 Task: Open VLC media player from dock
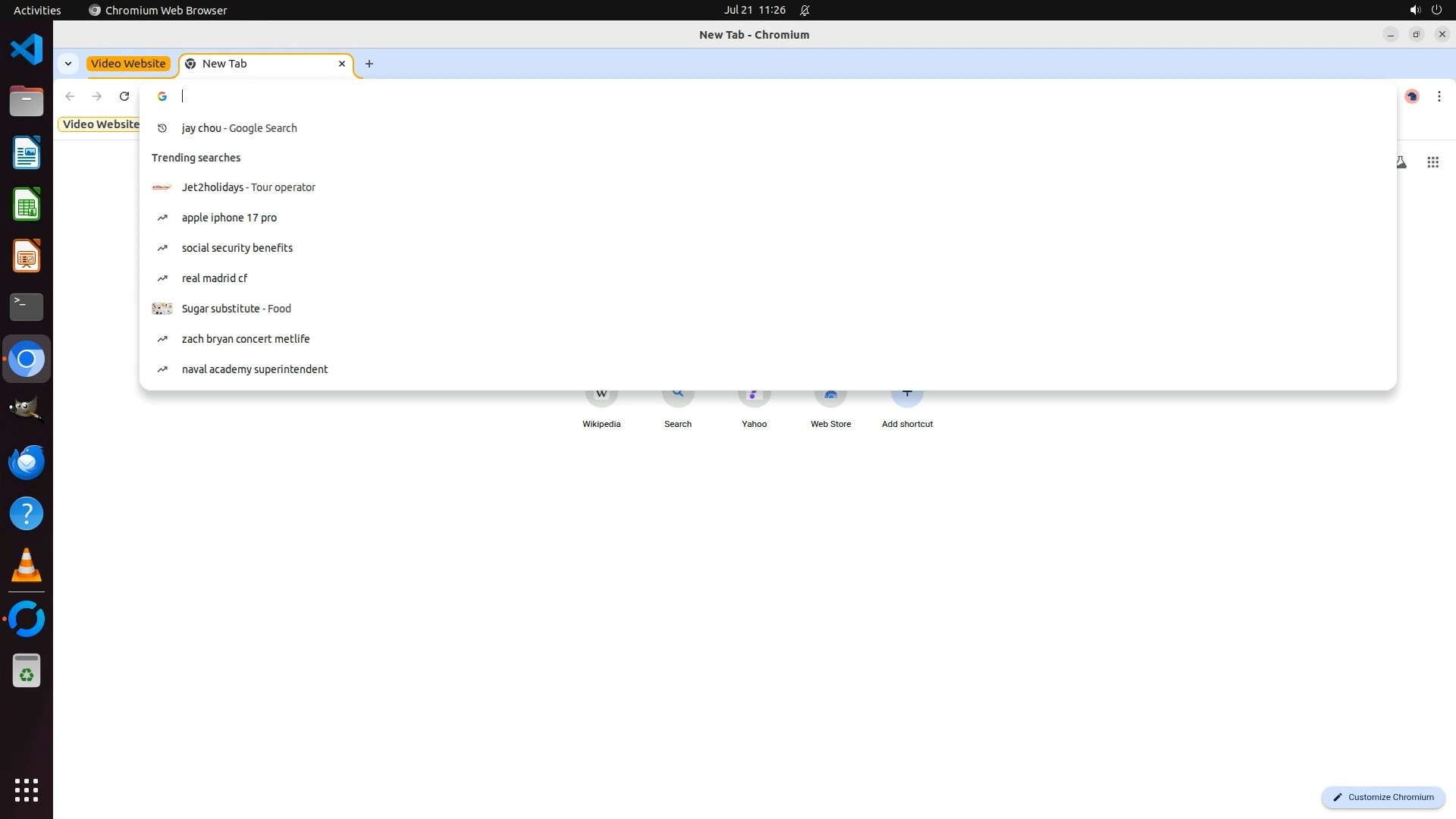(x=27, y=566)
